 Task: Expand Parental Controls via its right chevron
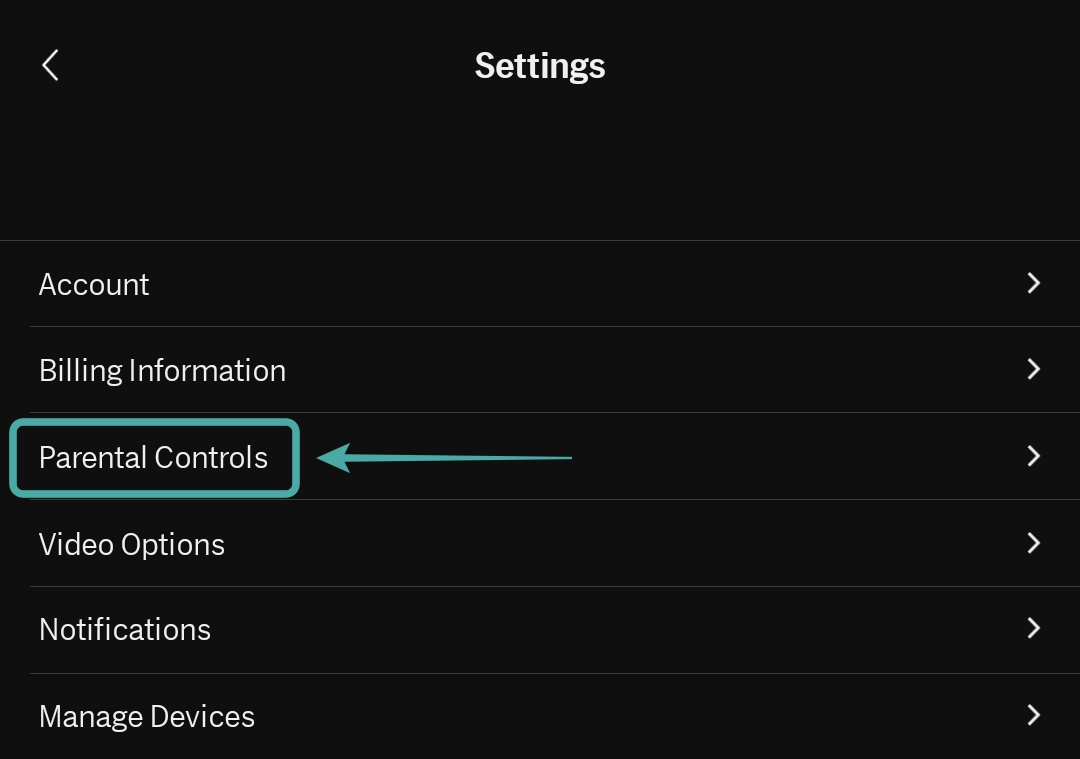[1034, 457]
